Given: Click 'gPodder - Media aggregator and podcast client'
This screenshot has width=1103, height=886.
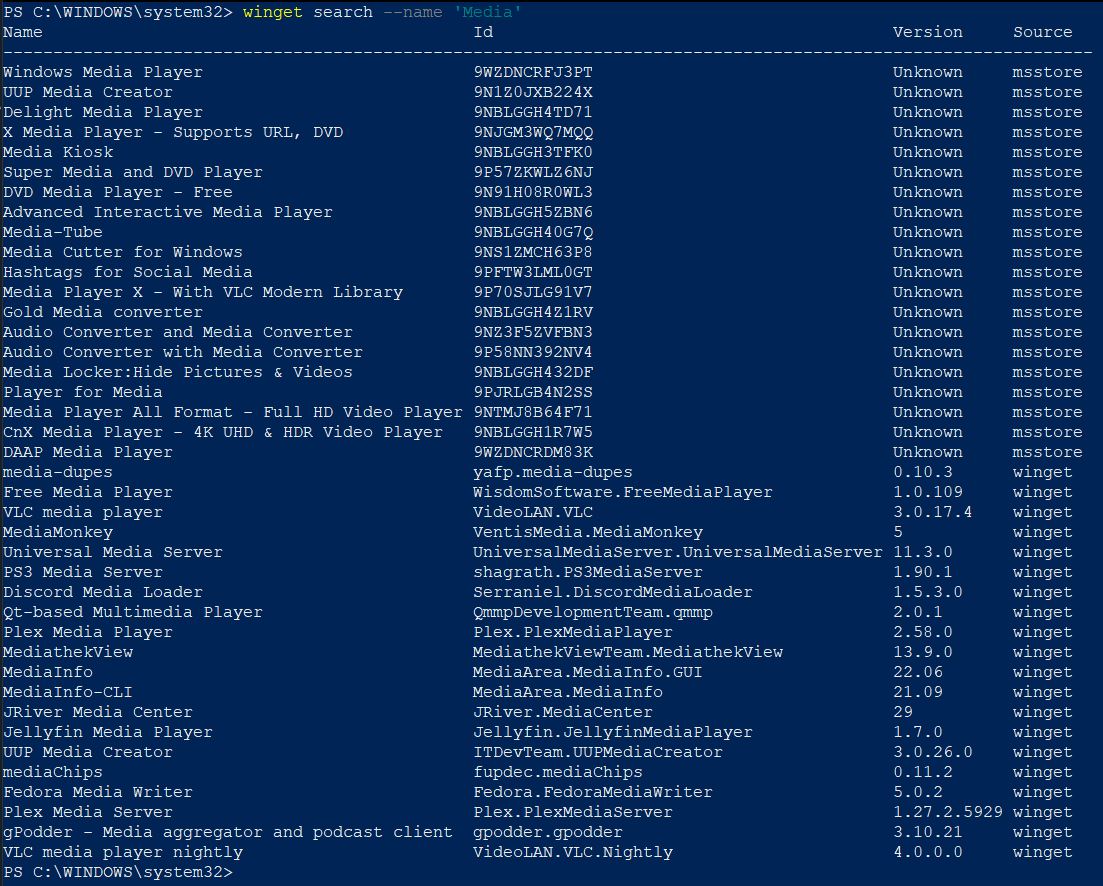Looking at the screenshot, I should click(227, 833).
